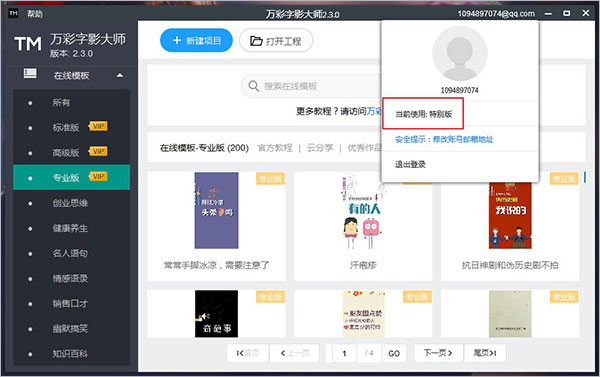Open the 云分享 tab
The image size is (600, 377).
click(320, 148)
